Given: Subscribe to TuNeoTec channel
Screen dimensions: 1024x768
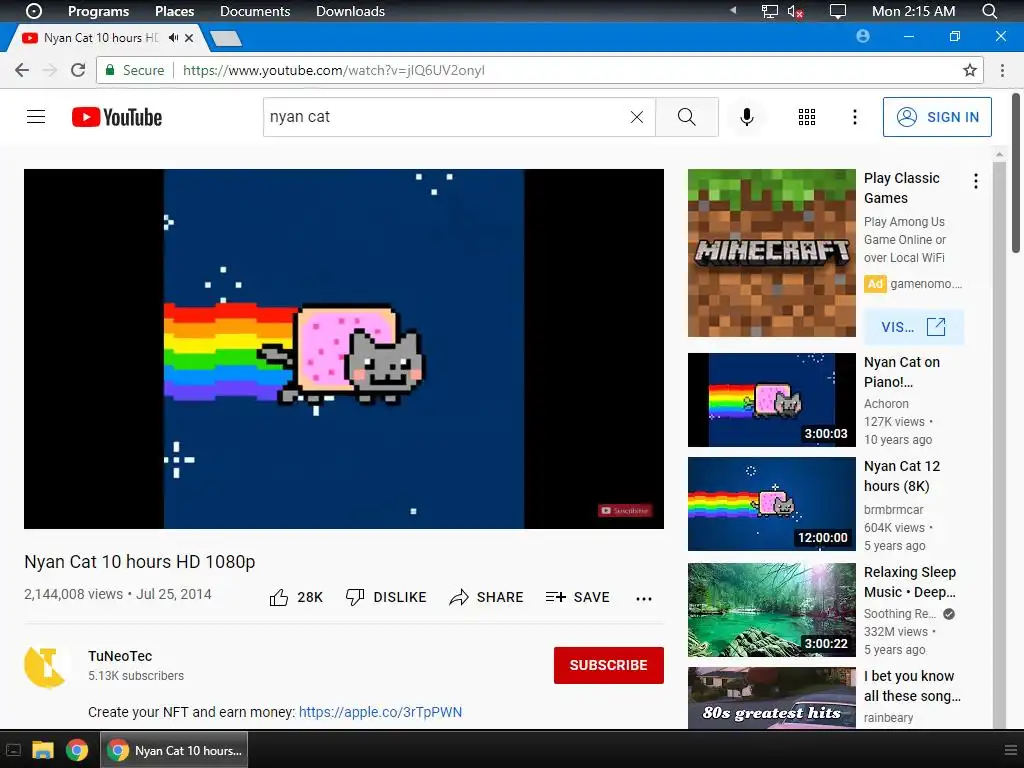Looking at the screenshot, I should [609, 665].
